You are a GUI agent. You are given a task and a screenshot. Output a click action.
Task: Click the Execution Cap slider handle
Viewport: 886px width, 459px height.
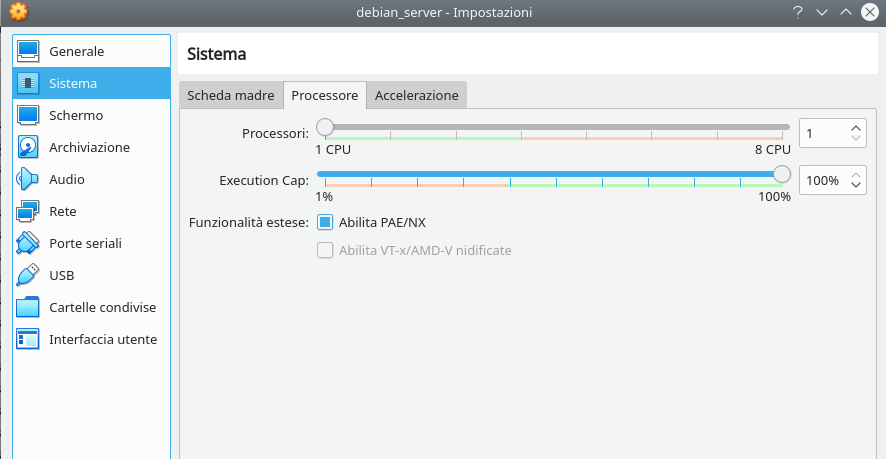[781, 174]
